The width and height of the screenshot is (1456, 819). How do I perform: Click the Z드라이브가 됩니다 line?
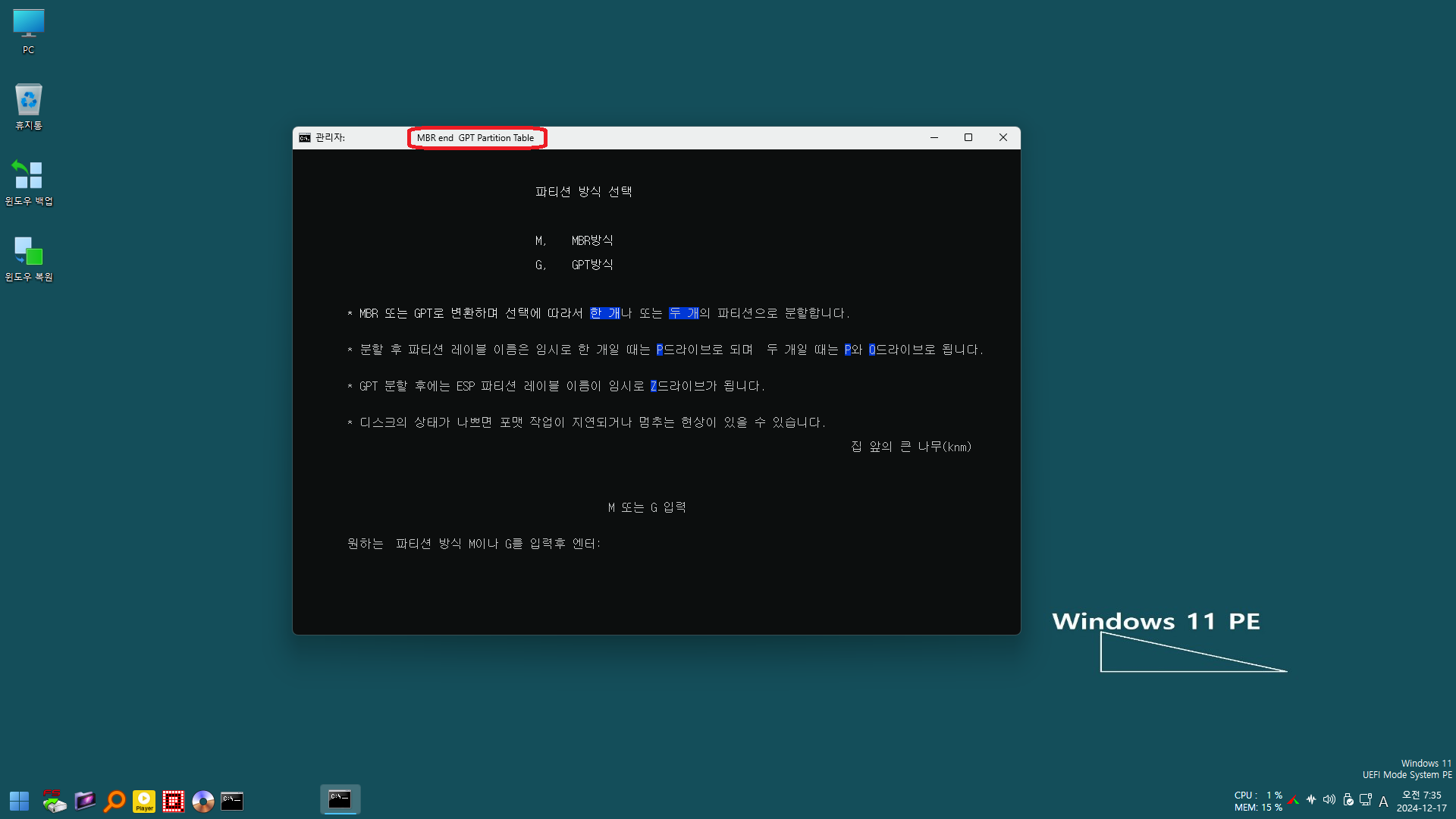click(x=556, y=386)
